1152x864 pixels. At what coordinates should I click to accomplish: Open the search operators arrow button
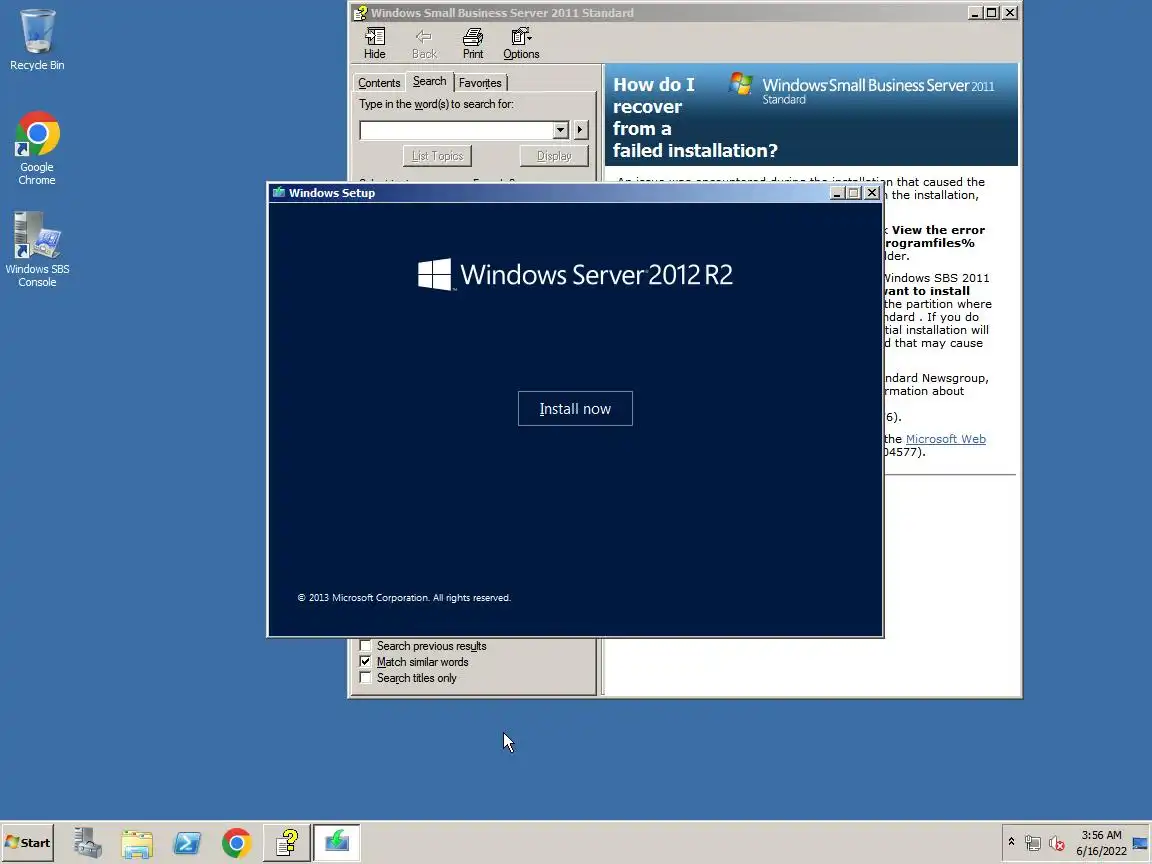(x=580, y=130)
